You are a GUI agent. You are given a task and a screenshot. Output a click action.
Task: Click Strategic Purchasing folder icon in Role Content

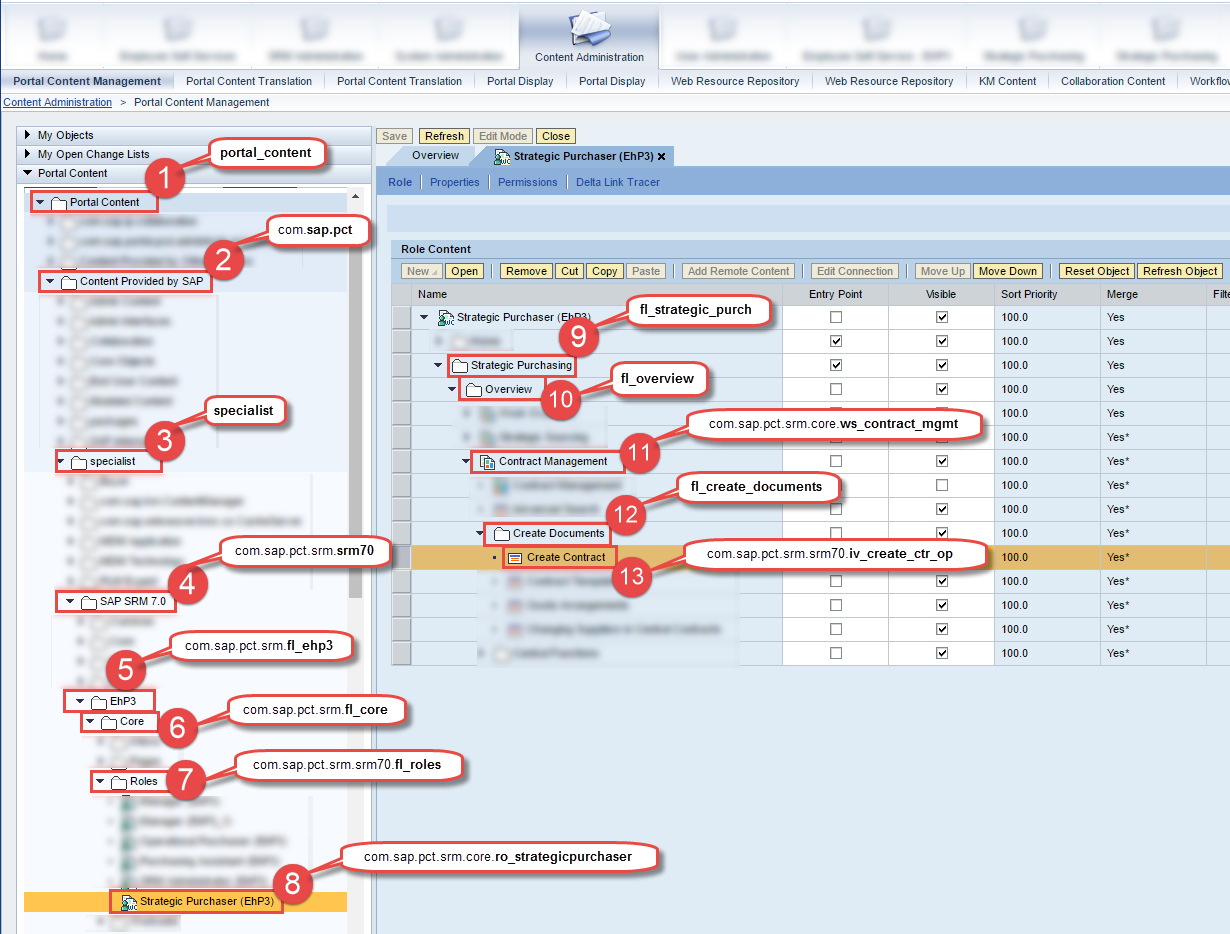460,366
